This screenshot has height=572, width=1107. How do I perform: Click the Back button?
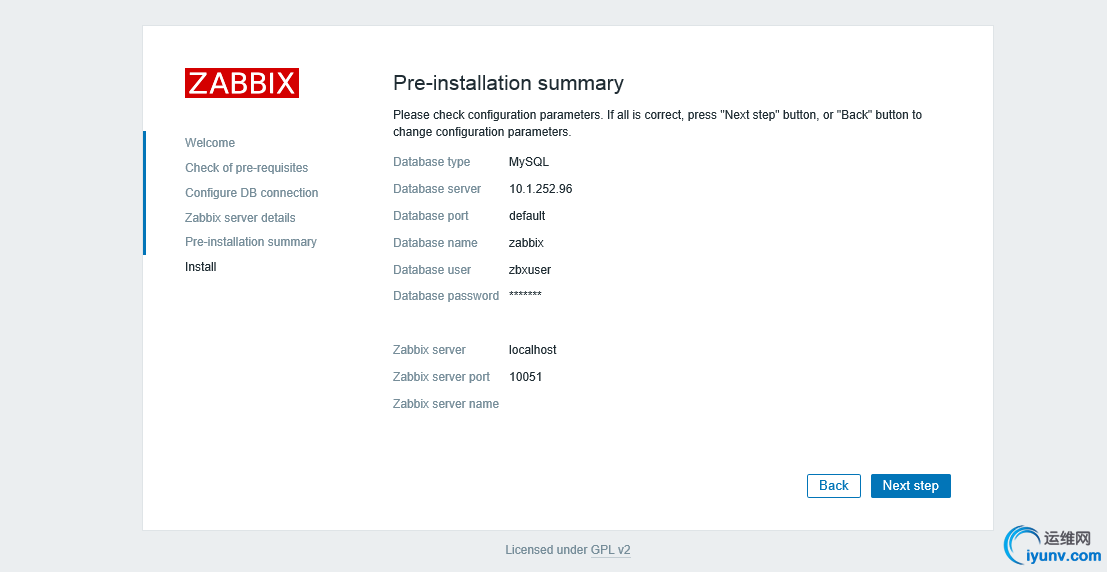(x=833, y=486)
